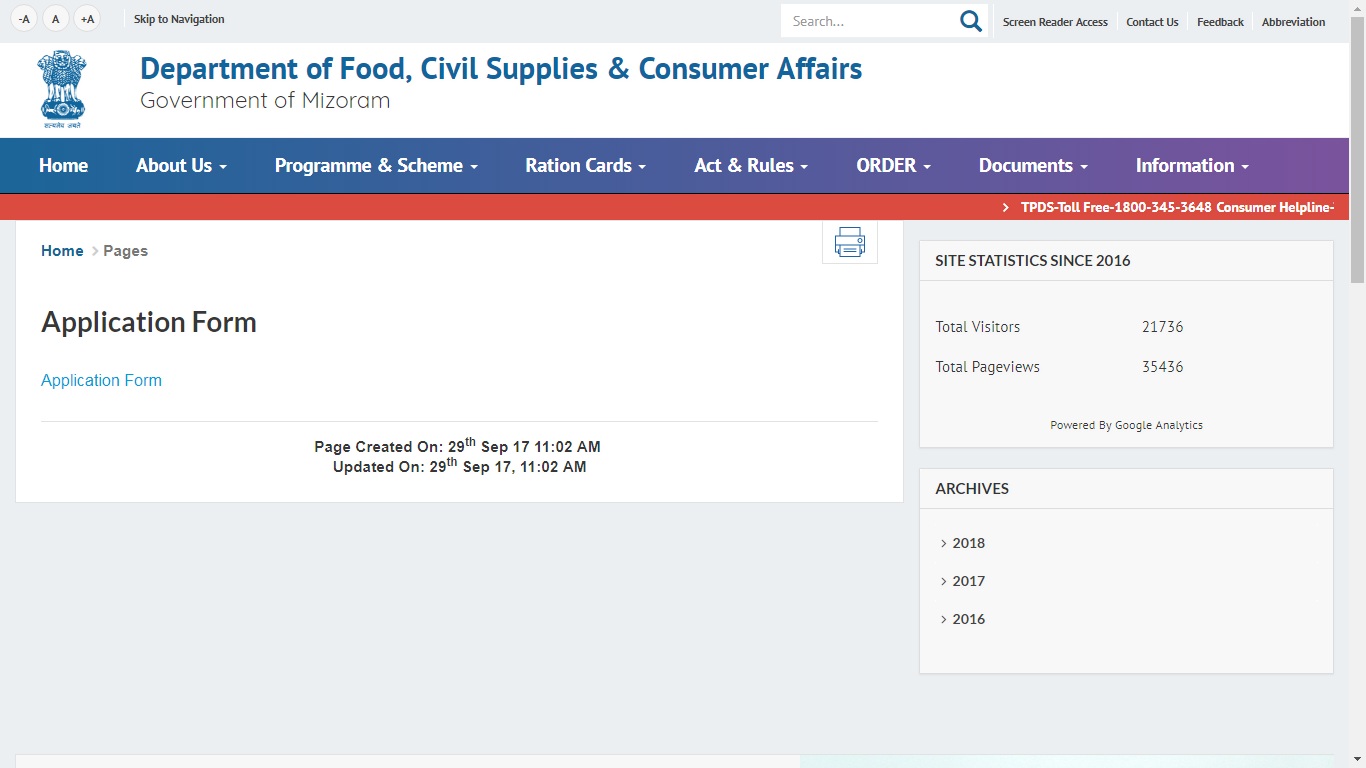Expand the 2017 archives section
This screenshot has height=768, width=1366.
click(967, 581)
